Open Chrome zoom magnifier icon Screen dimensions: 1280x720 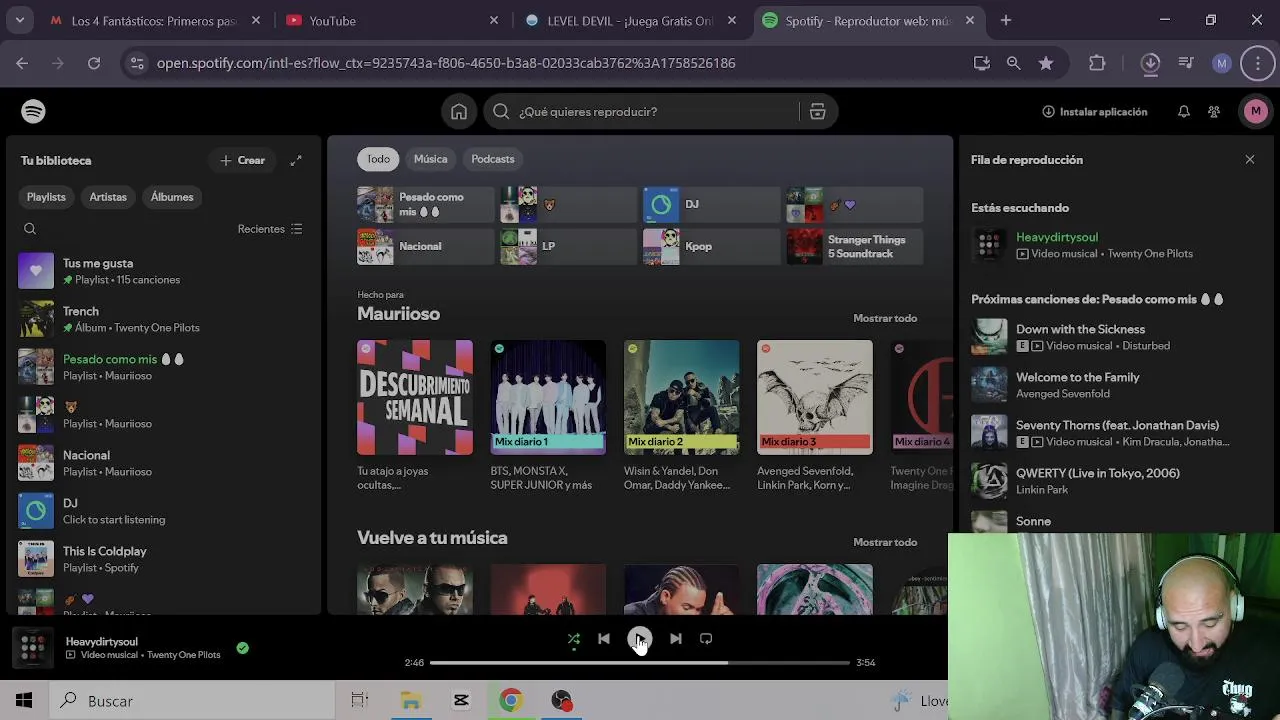click(1014, 63)
